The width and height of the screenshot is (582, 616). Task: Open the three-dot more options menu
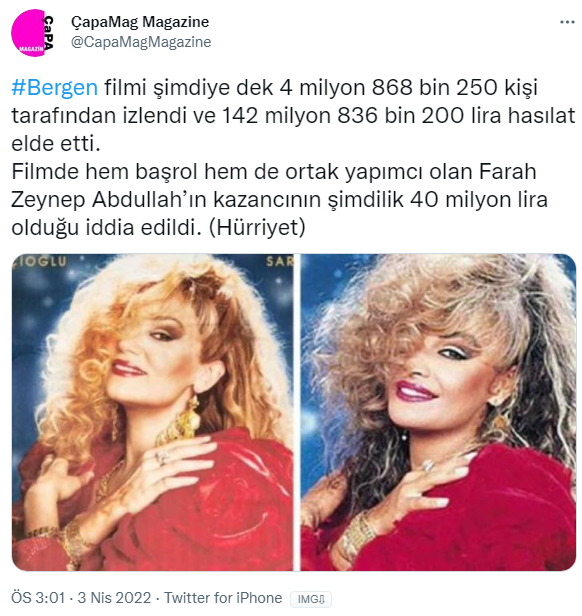[x=567, y=22]
